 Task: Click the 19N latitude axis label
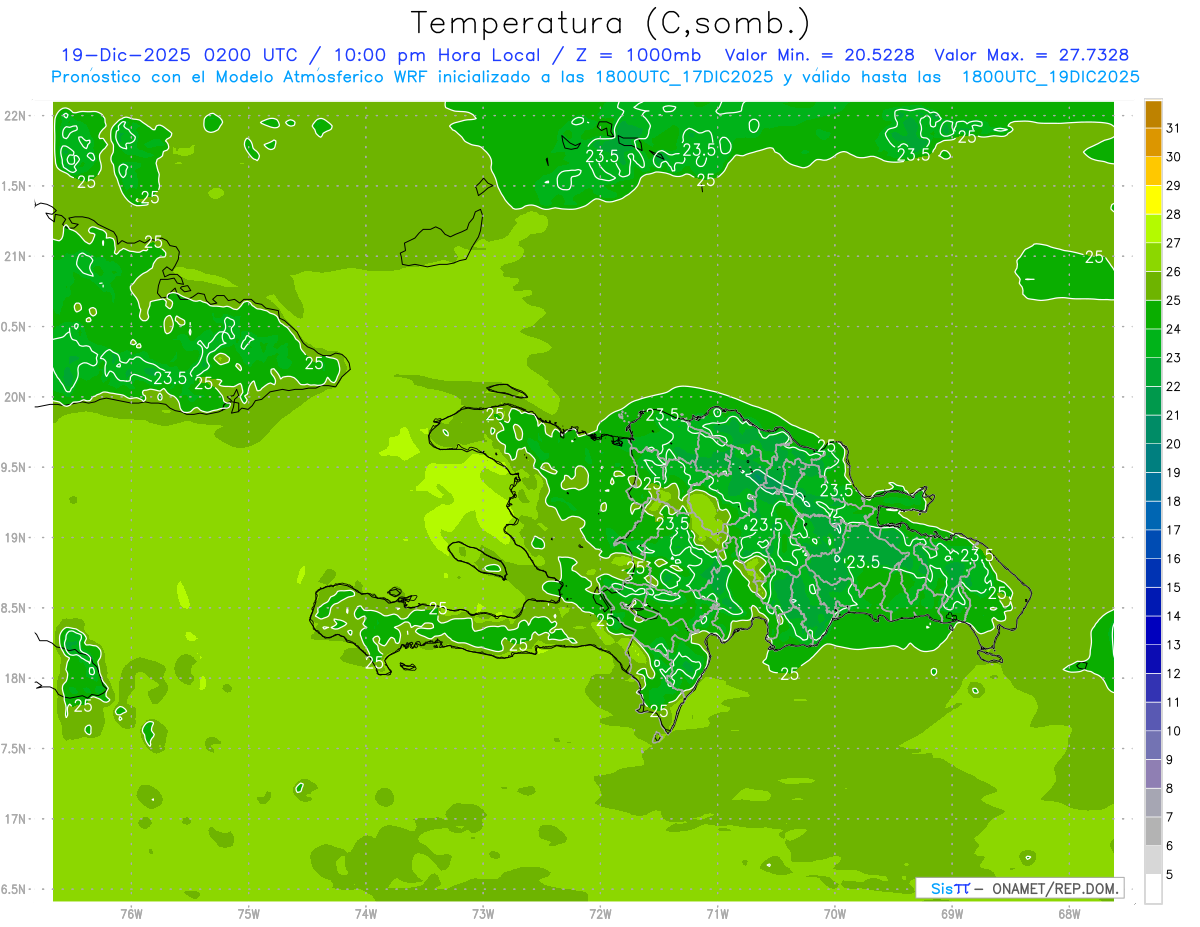[15, 538]
